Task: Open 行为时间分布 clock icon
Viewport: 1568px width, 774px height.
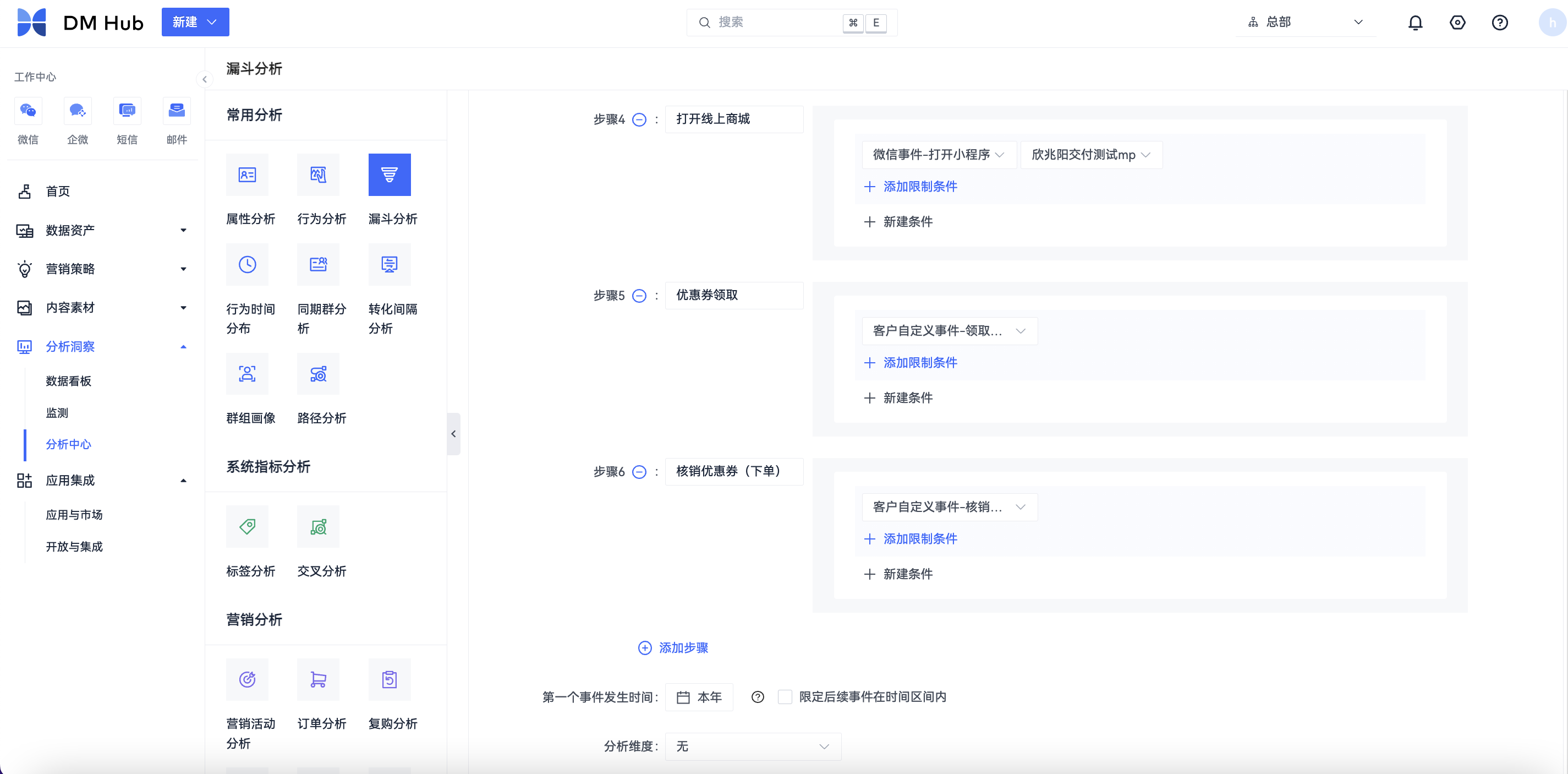Action: [x=247, y=264]
